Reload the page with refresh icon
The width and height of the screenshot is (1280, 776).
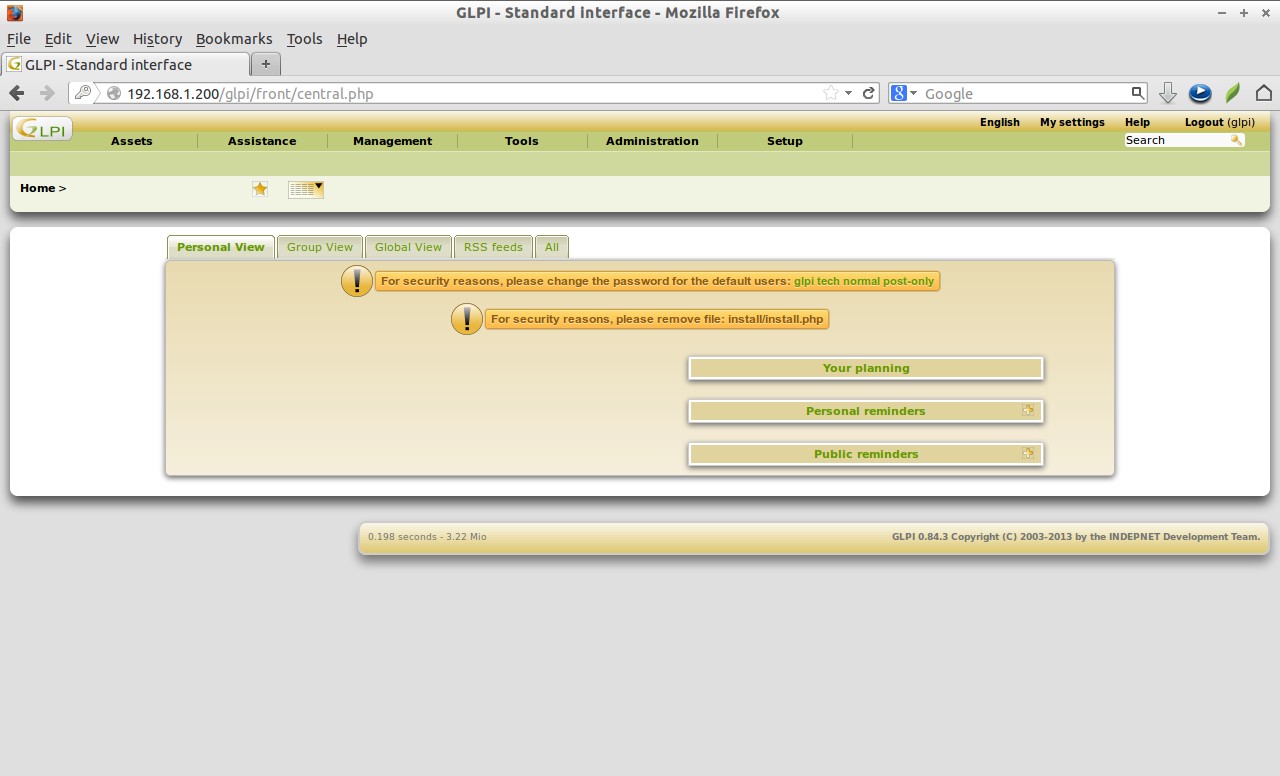click(x=869, y=93)
